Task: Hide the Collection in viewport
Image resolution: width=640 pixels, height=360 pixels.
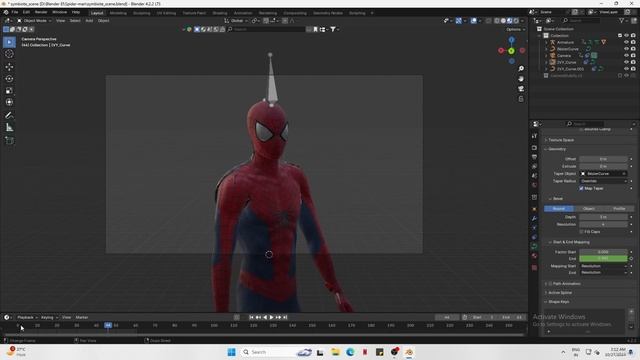Action: (x=627, y=36)
